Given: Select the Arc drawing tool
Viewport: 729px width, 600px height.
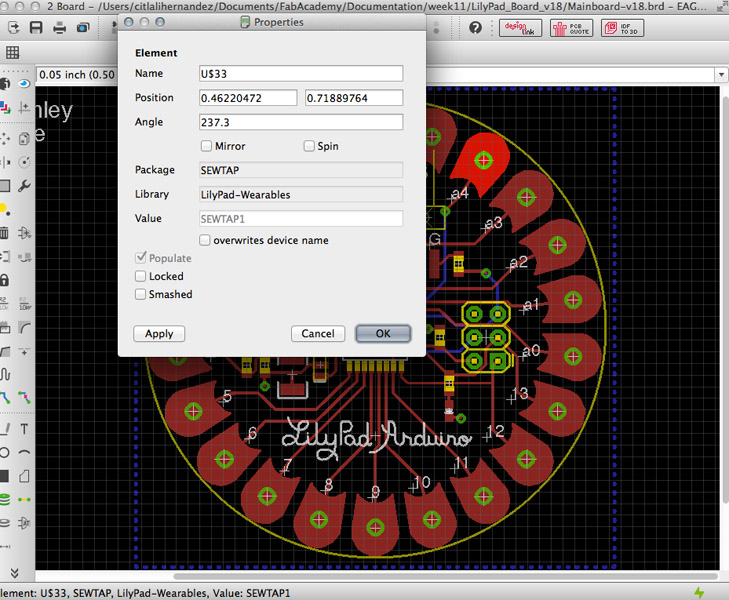Looking at the screenshot, I should (x=24, y=452).
